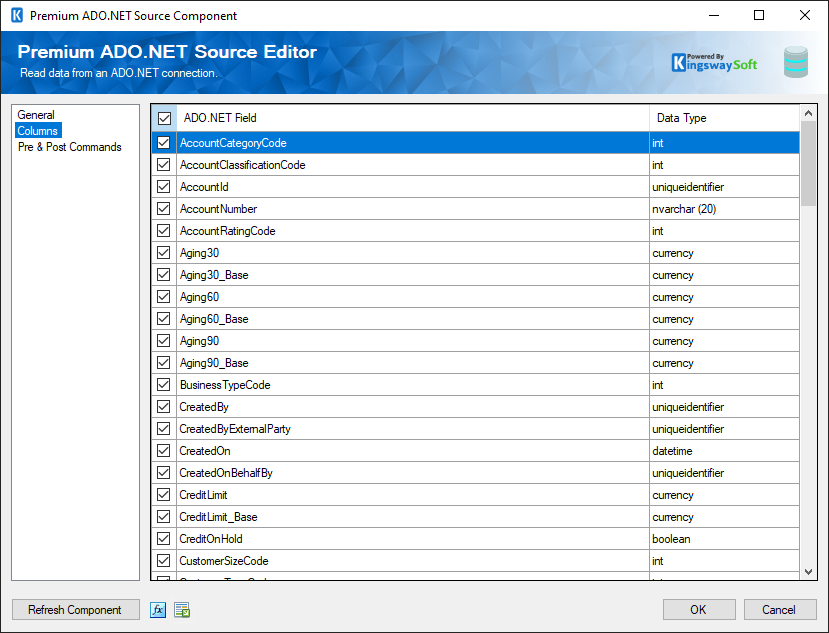Click the CreatedByExternalParty field name
829x633 pixels.
pos(235,429)
